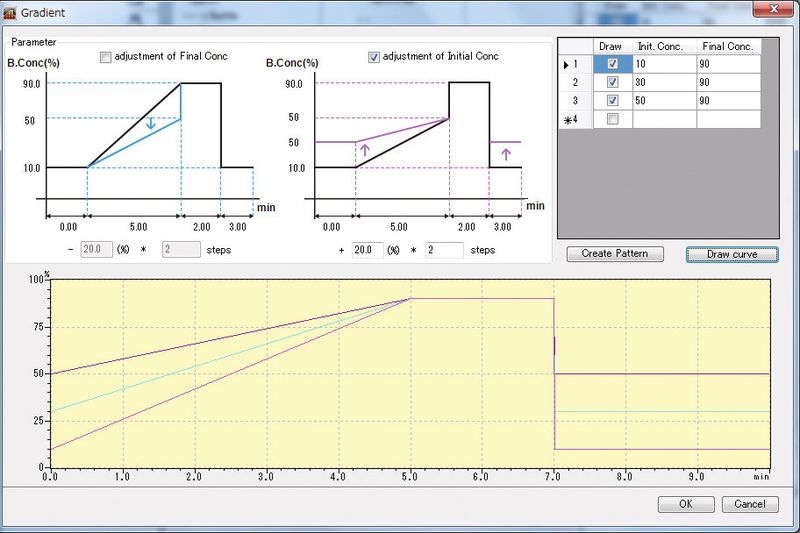Click the blue down arrow in left diagram
This screenshot has width=800, height=533.
(151, 123)
